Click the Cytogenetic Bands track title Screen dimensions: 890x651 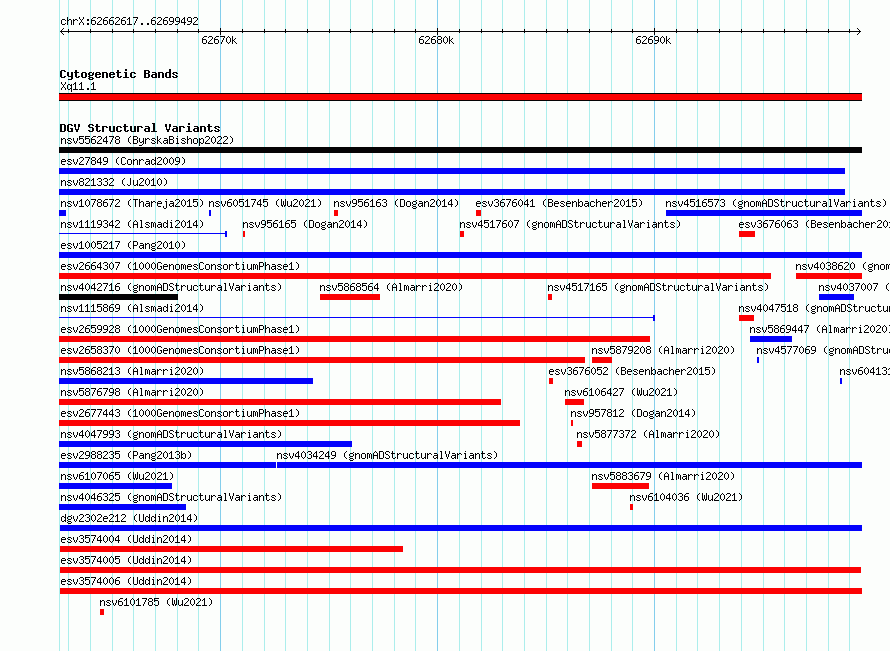pyautogui.click(x=119, y=74)
